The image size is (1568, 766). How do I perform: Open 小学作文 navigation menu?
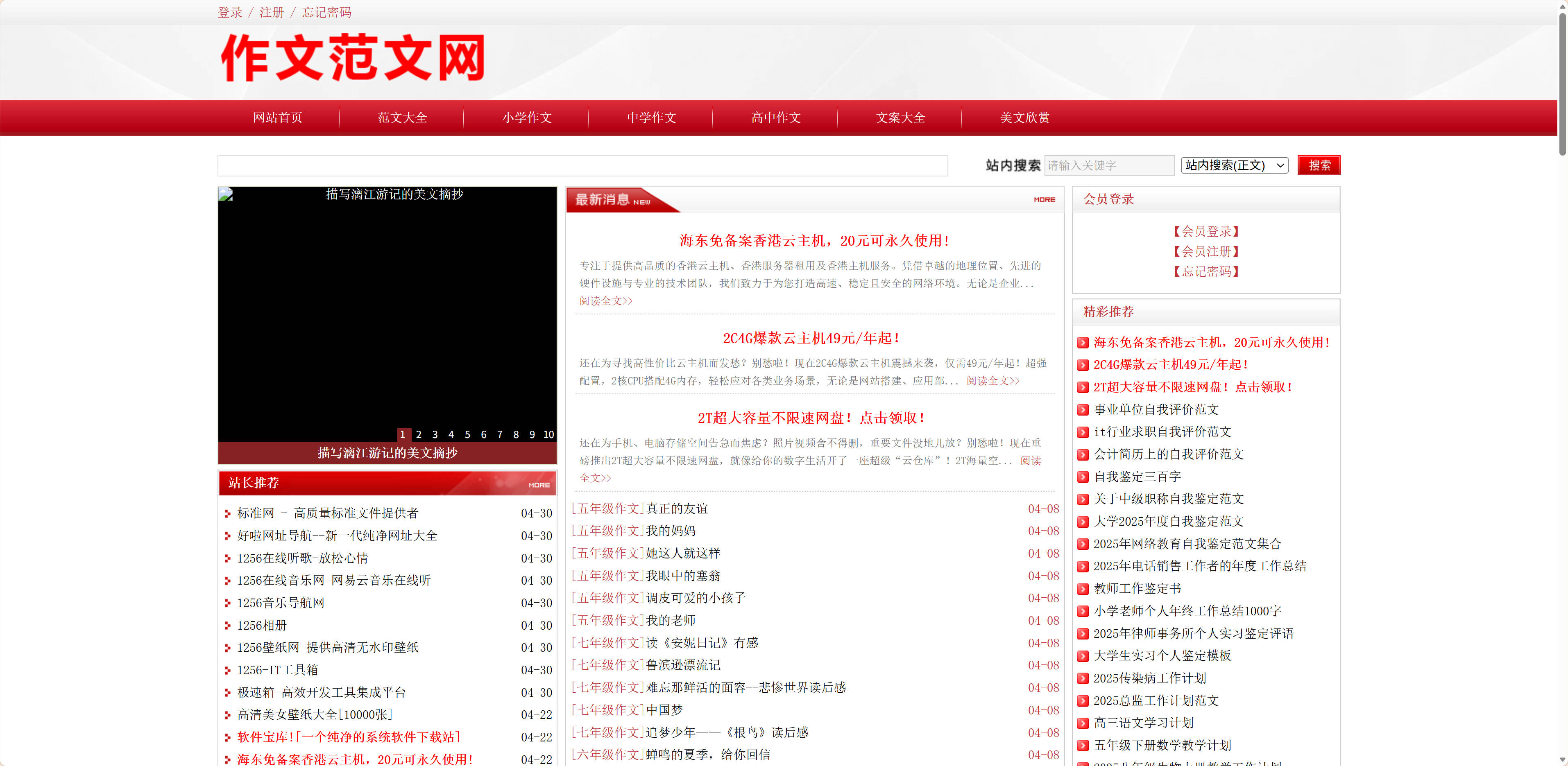pyautogui.click(x=526, y=117)
